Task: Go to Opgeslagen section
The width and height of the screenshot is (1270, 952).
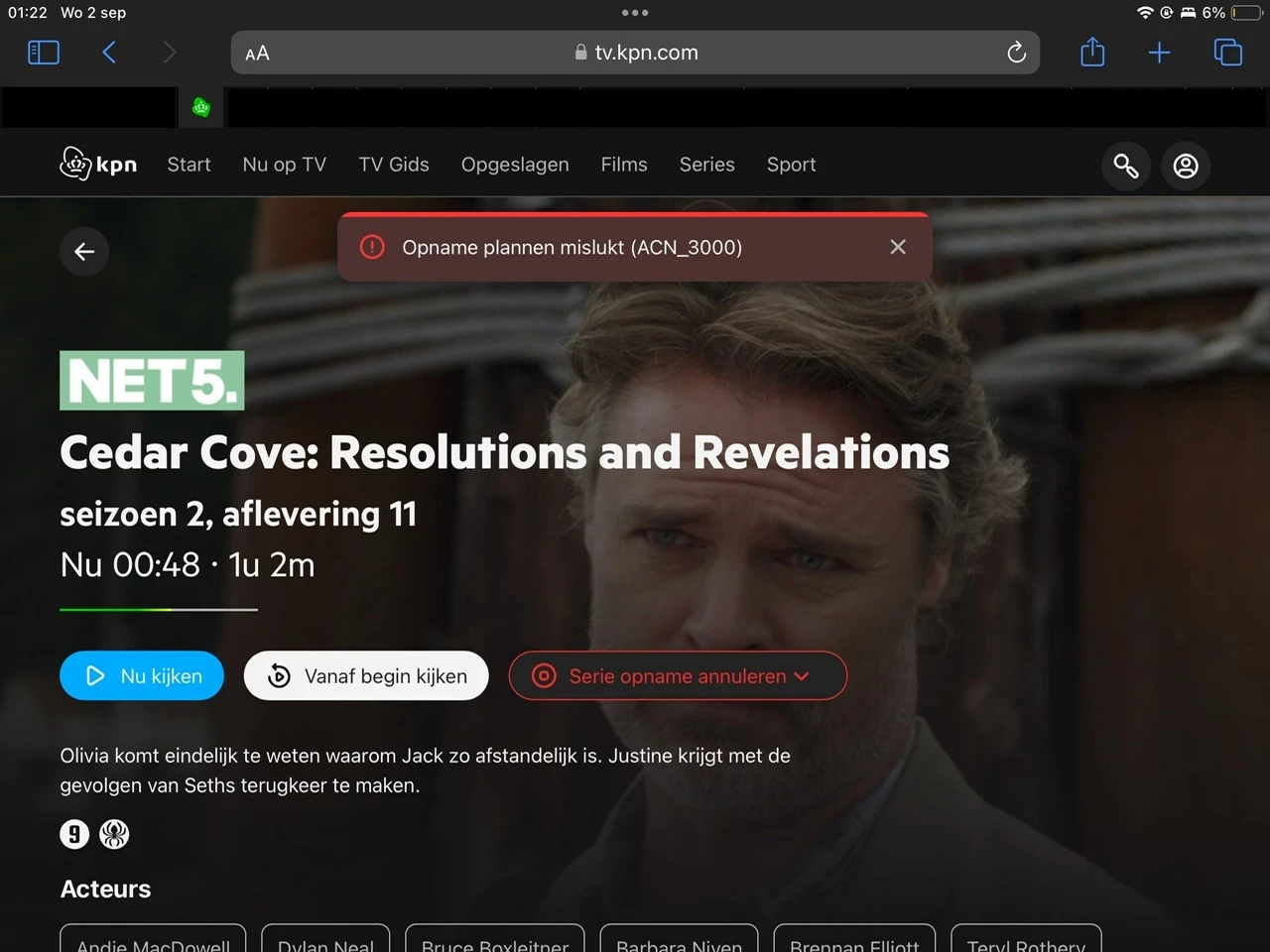Action: [x=515, y=165]
